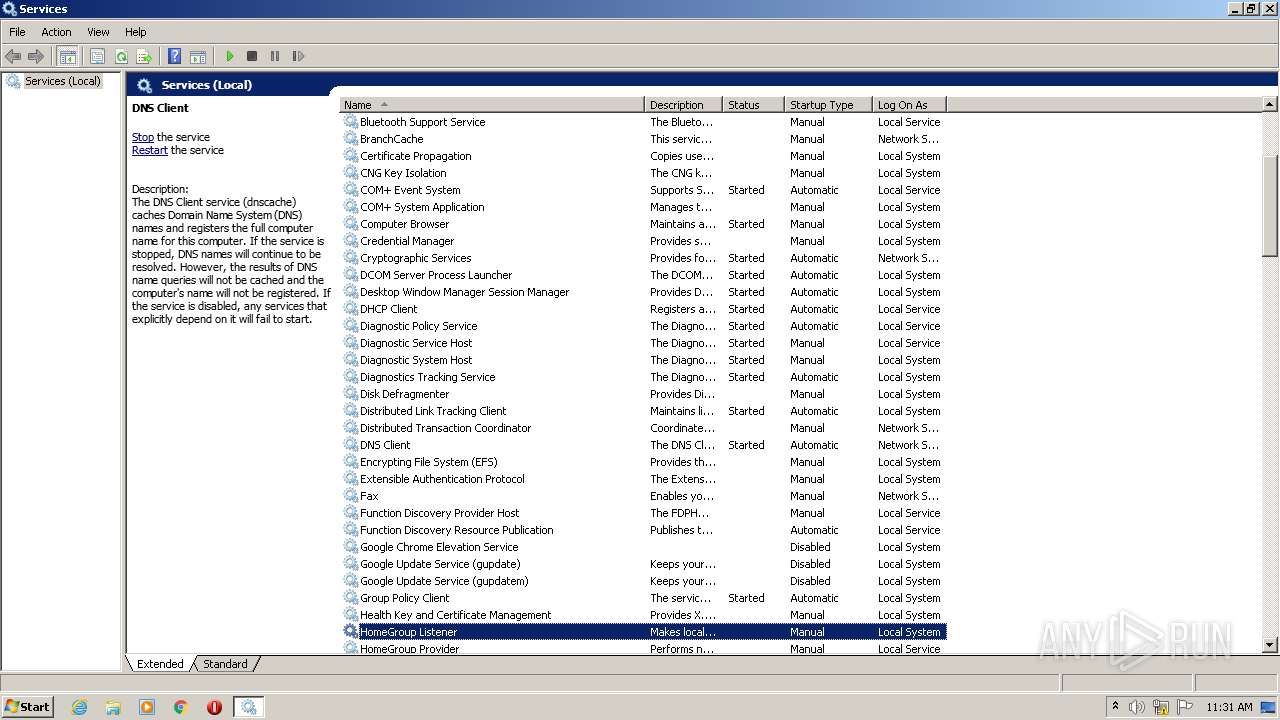Select the Bluetooth Support Service gear icon
Viewport: 1280px width, 720px height.
351,122
